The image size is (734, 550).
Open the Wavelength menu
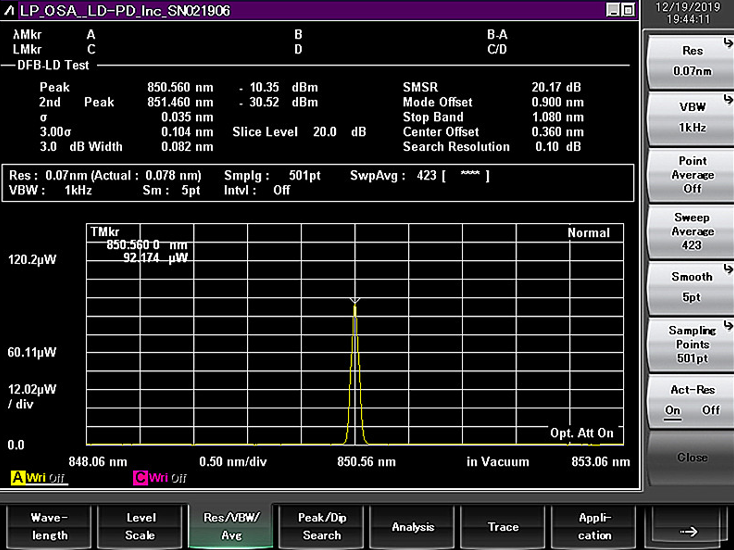(49, 526)
